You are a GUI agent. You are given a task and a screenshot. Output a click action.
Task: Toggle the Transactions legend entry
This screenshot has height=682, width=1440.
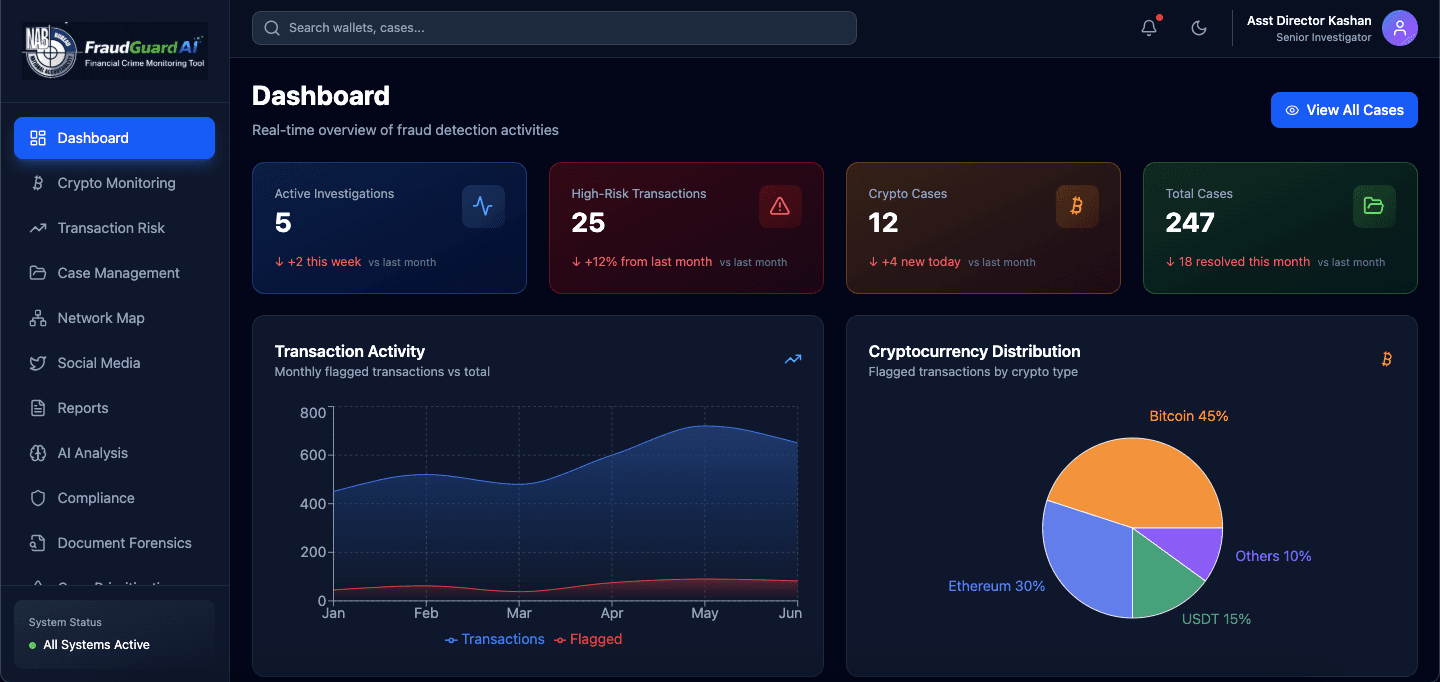tap(495, 639)
